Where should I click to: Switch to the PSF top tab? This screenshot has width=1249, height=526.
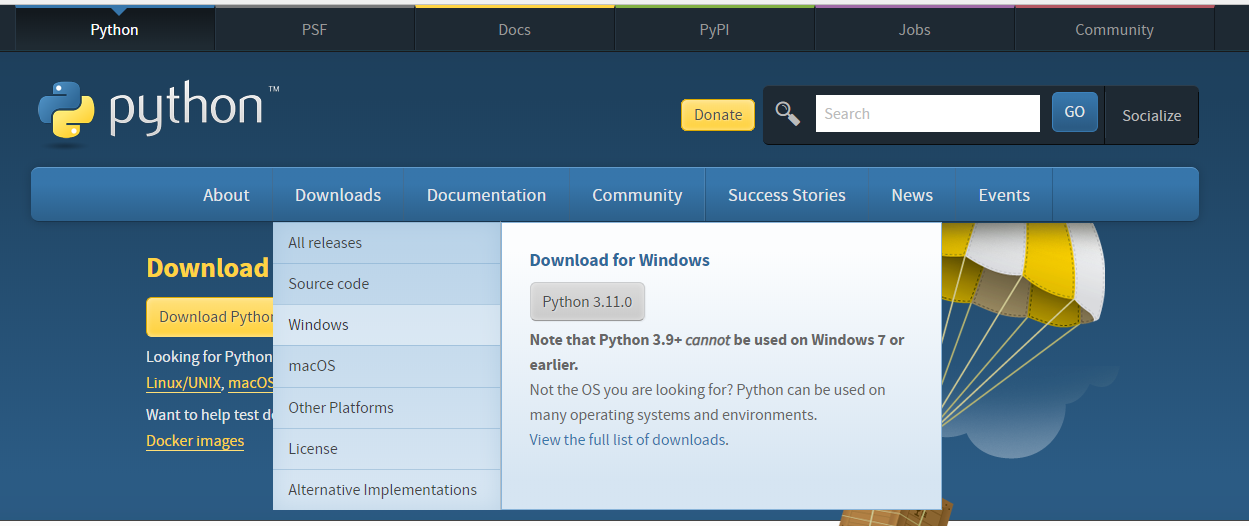[314, 30]
